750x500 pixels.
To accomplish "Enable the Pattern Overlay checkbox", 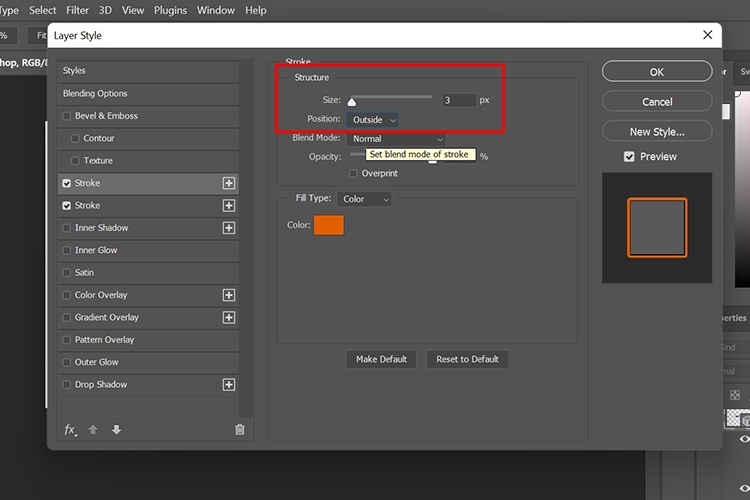I will 66,340.
